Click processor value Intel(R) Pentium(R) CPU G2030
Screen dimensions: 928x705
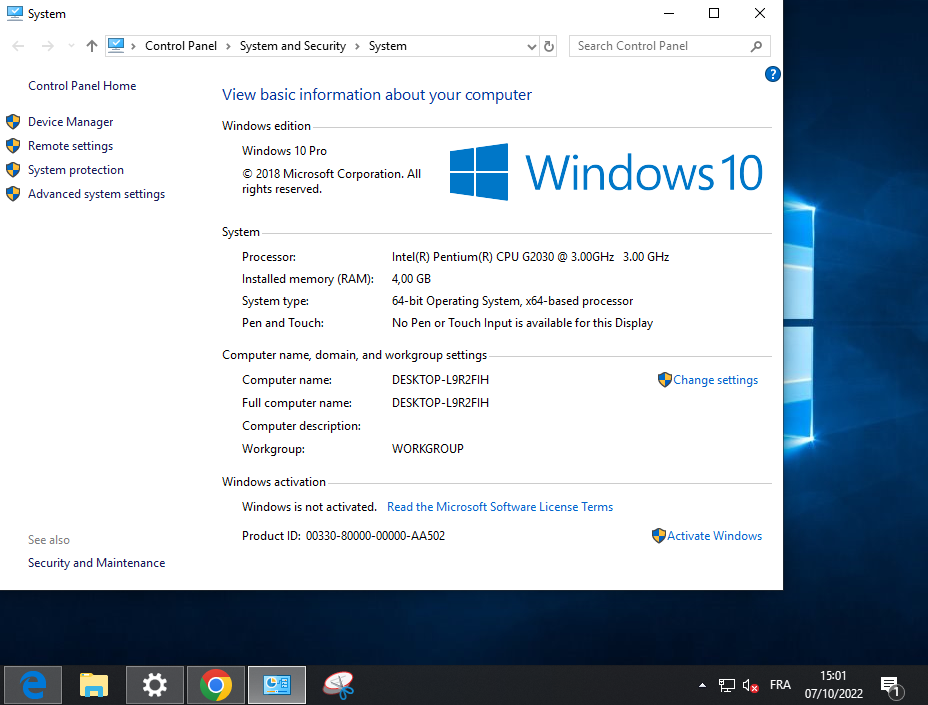530,257
